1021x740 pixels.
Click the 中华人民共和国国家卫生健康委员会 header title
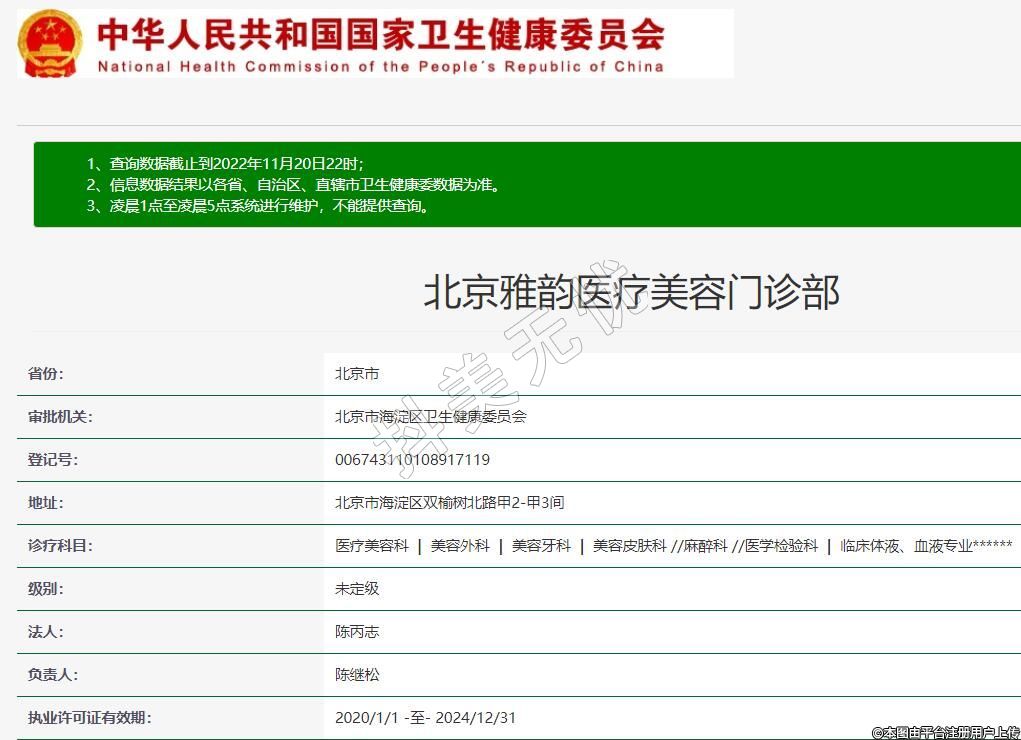(380, 35)
